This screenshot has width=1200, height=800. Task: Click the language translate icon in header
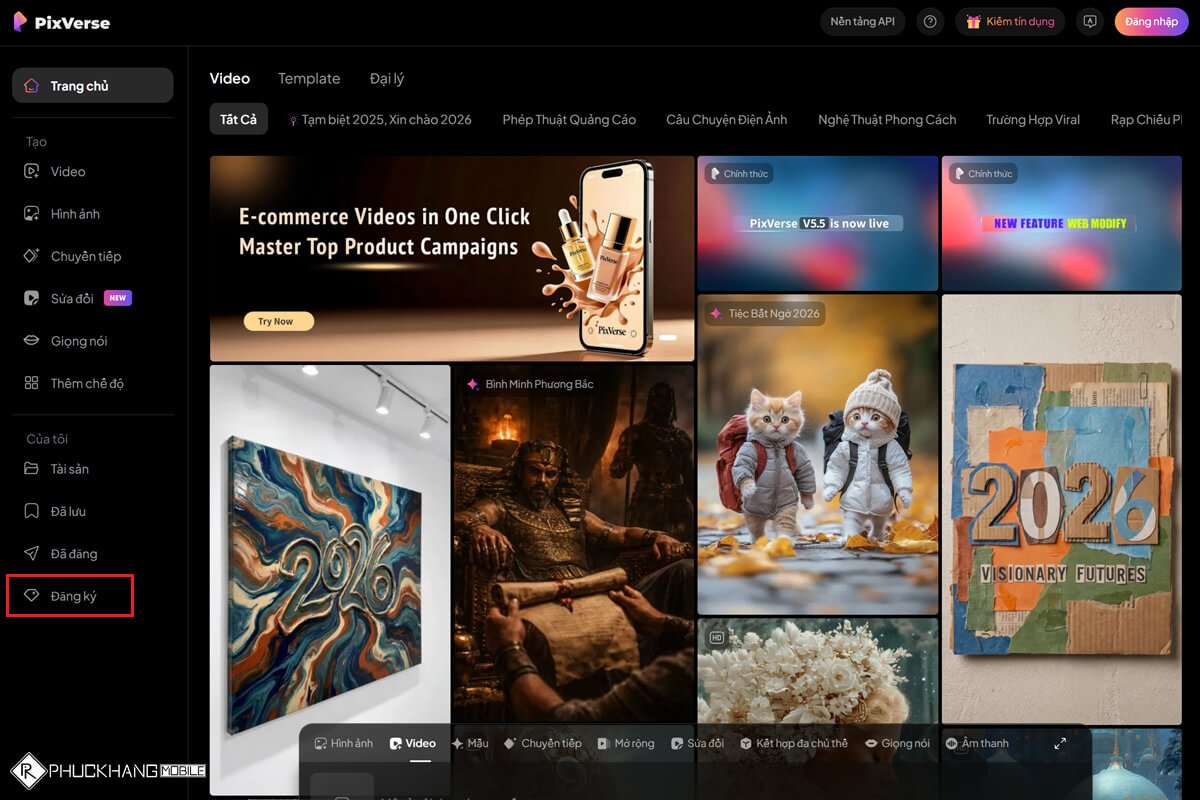tap(1090, 21)
